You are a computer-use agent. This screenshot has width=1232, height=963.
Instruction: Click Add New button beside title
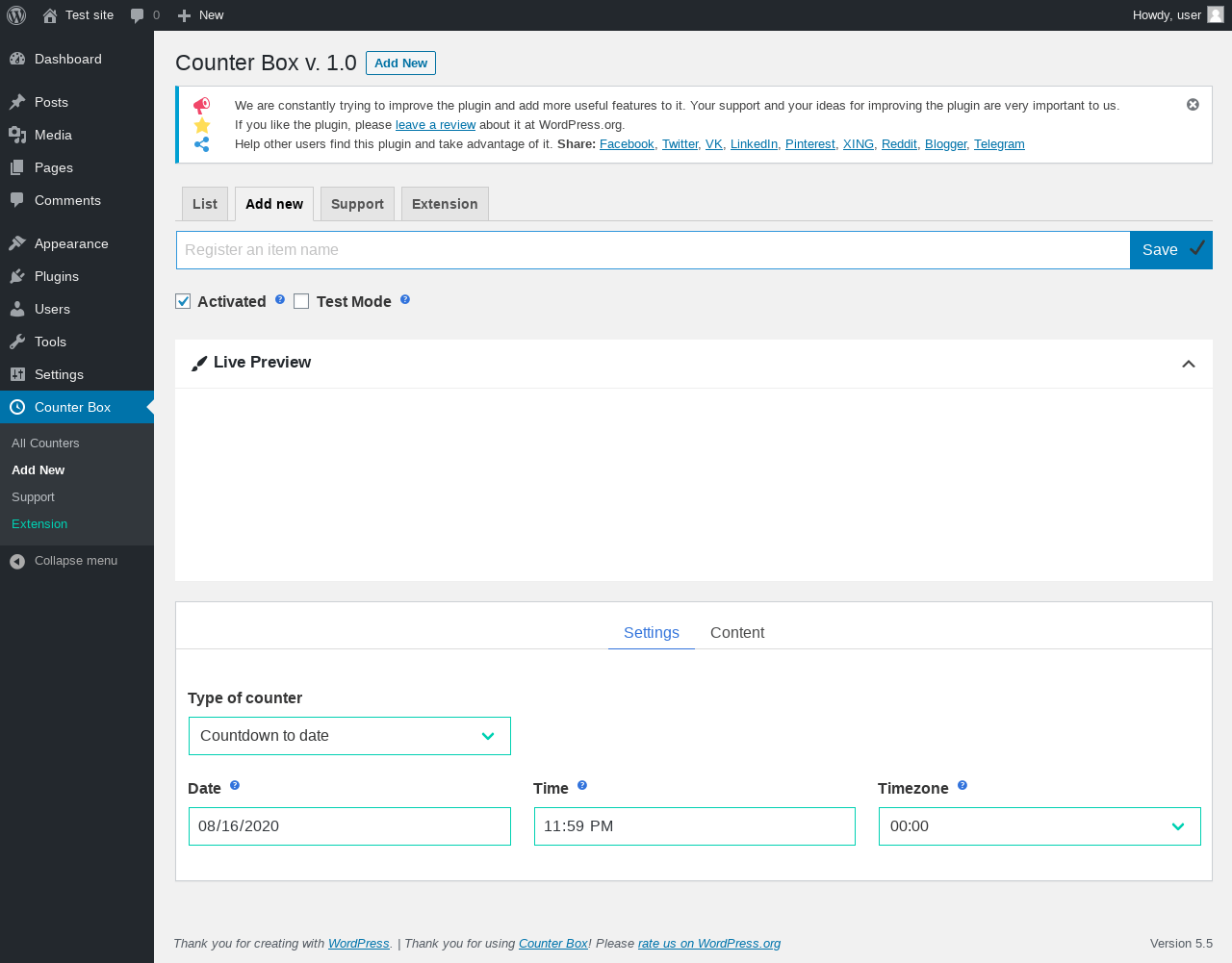[x=400, y=63]
